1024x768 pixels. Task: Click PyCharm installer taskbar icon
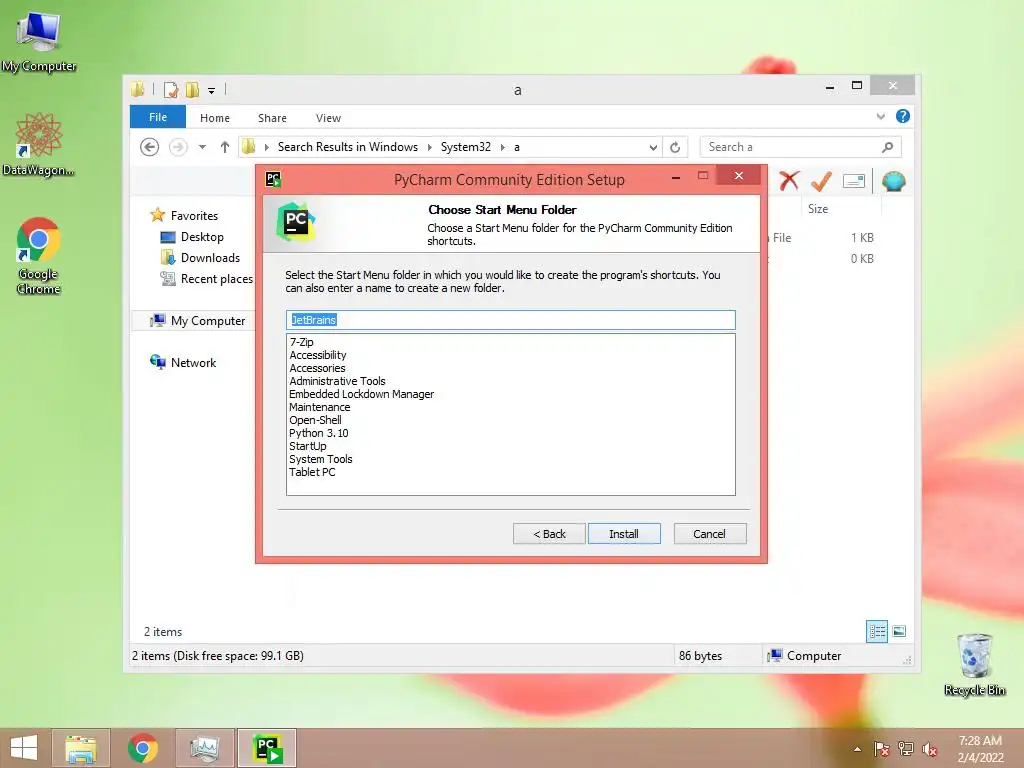[x=267, y=748]
